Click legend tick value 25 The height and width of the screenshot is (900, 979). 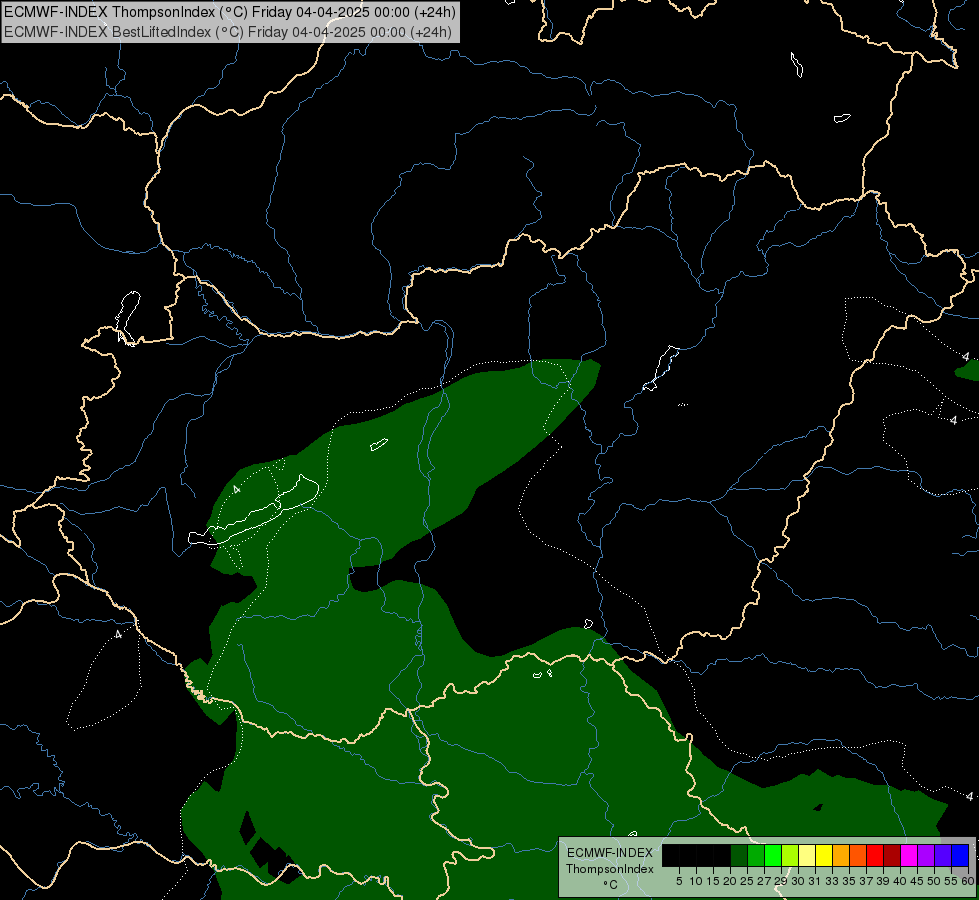(747, 881)
